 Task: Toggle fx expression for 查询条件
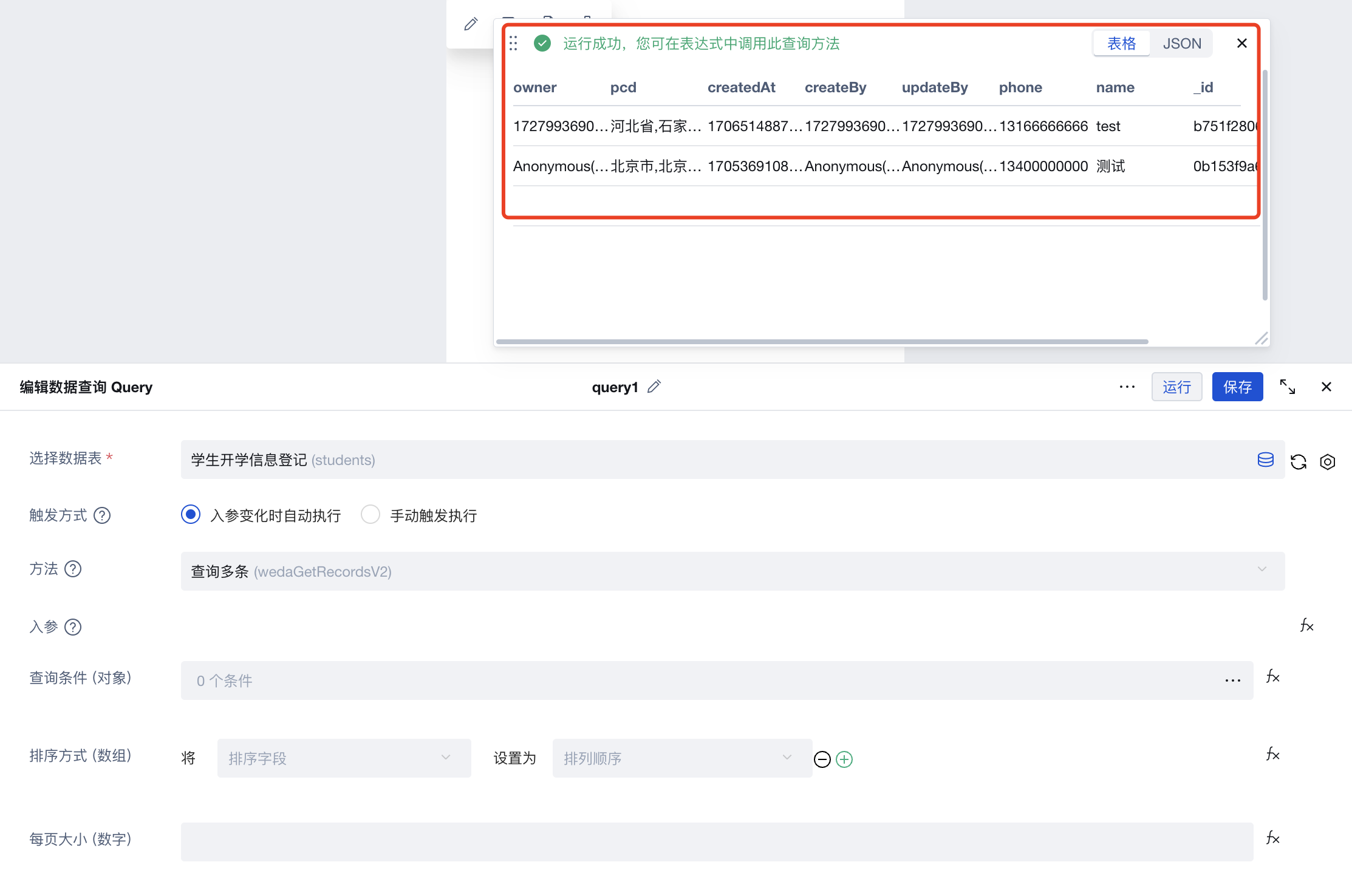pos(1273,677)
